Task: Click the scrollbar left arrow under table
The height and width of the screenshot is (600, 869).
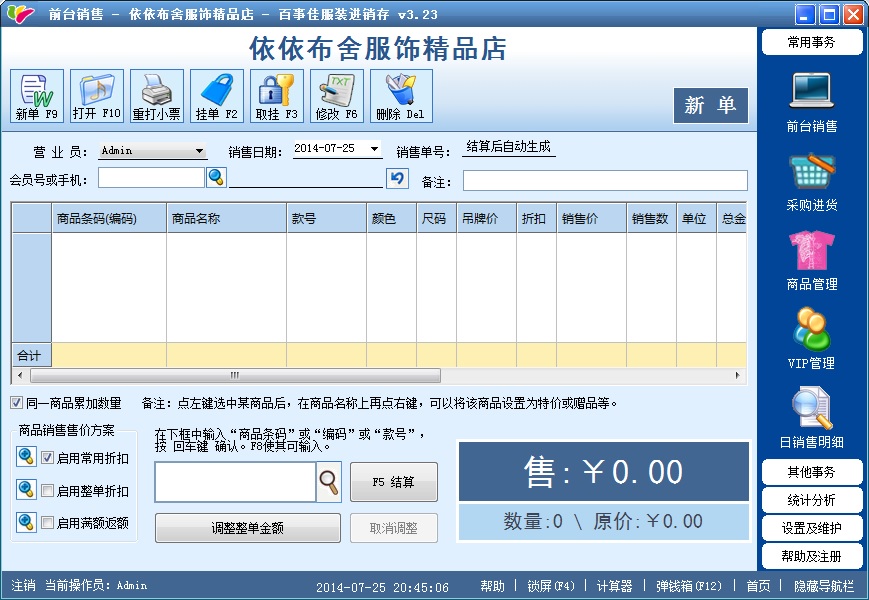Action: (x=21, y=376)
